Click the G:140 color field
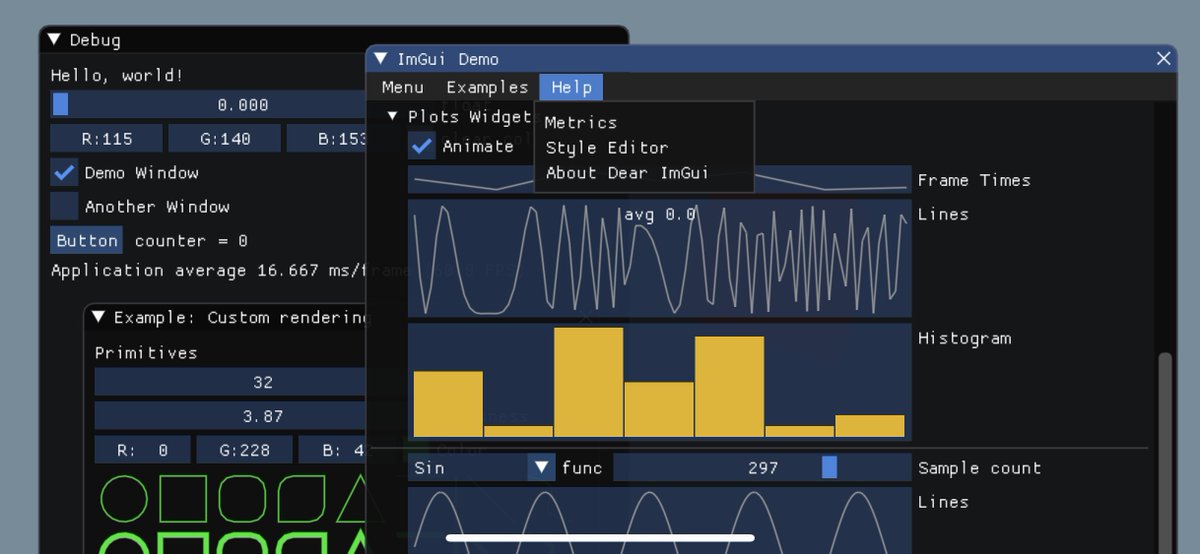The image size is (1200, 554). point(224,139)
